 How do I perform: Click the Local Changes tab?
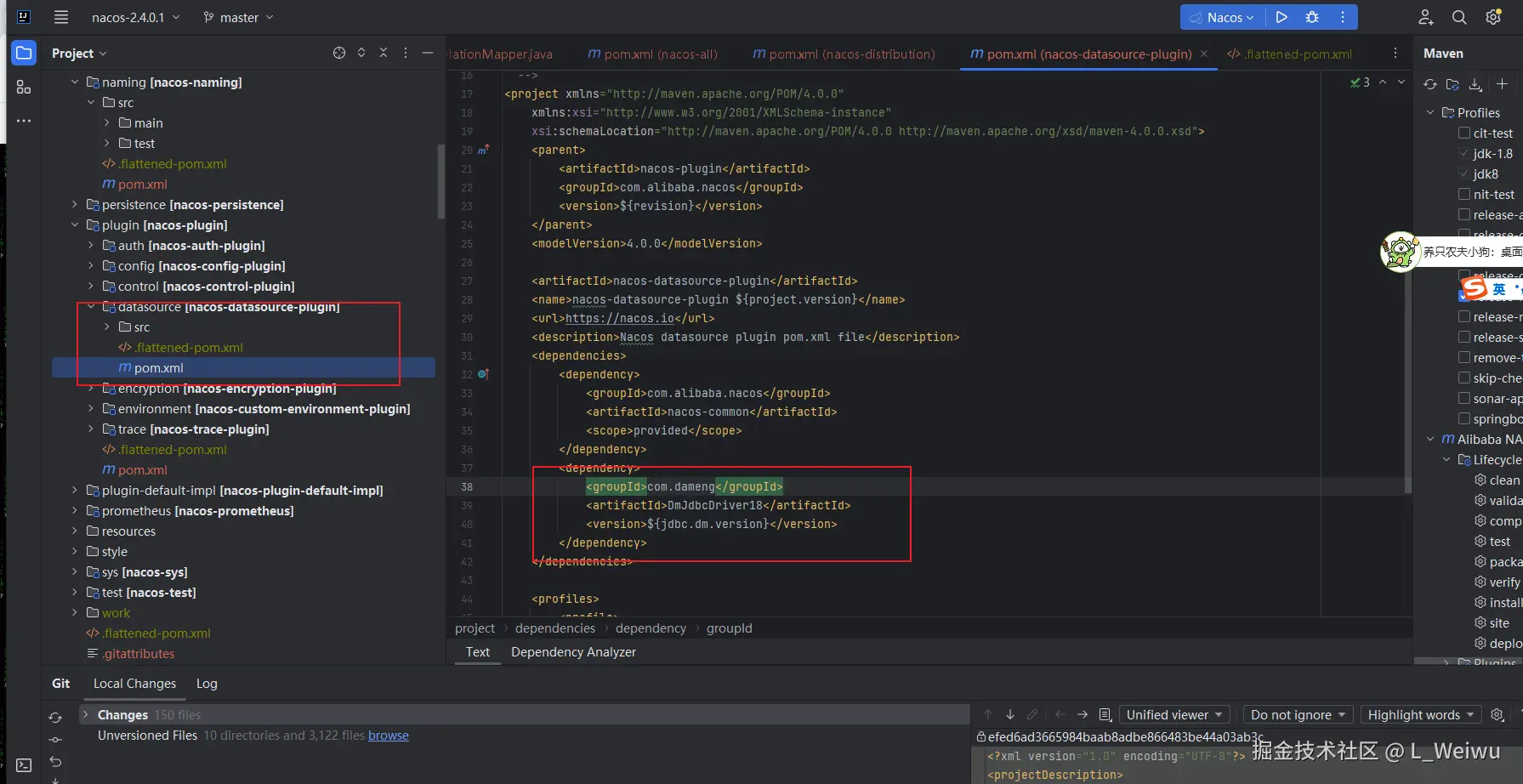coord(134,683)
